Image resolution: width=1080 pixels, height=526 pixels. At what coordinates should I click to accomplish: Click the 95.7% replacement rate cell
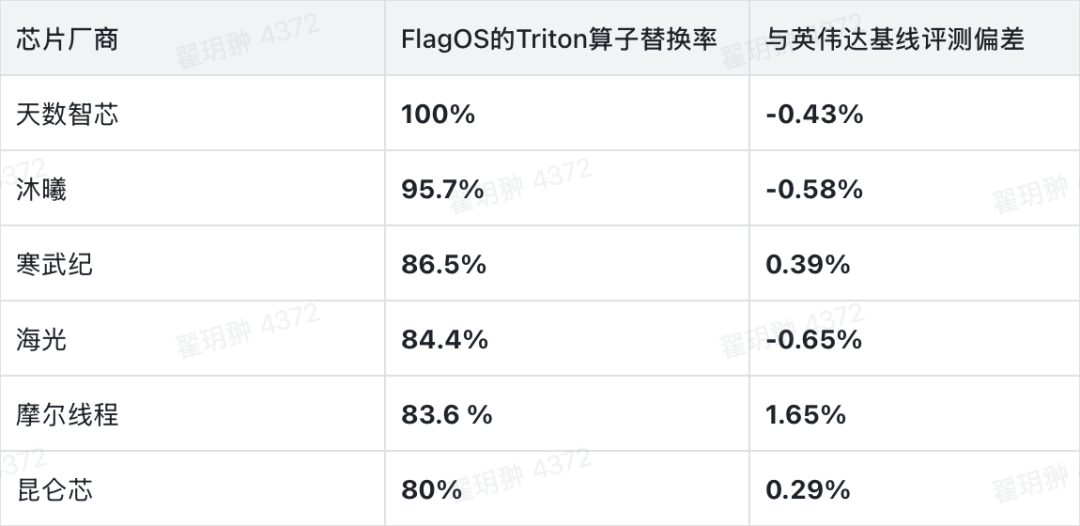443,189
